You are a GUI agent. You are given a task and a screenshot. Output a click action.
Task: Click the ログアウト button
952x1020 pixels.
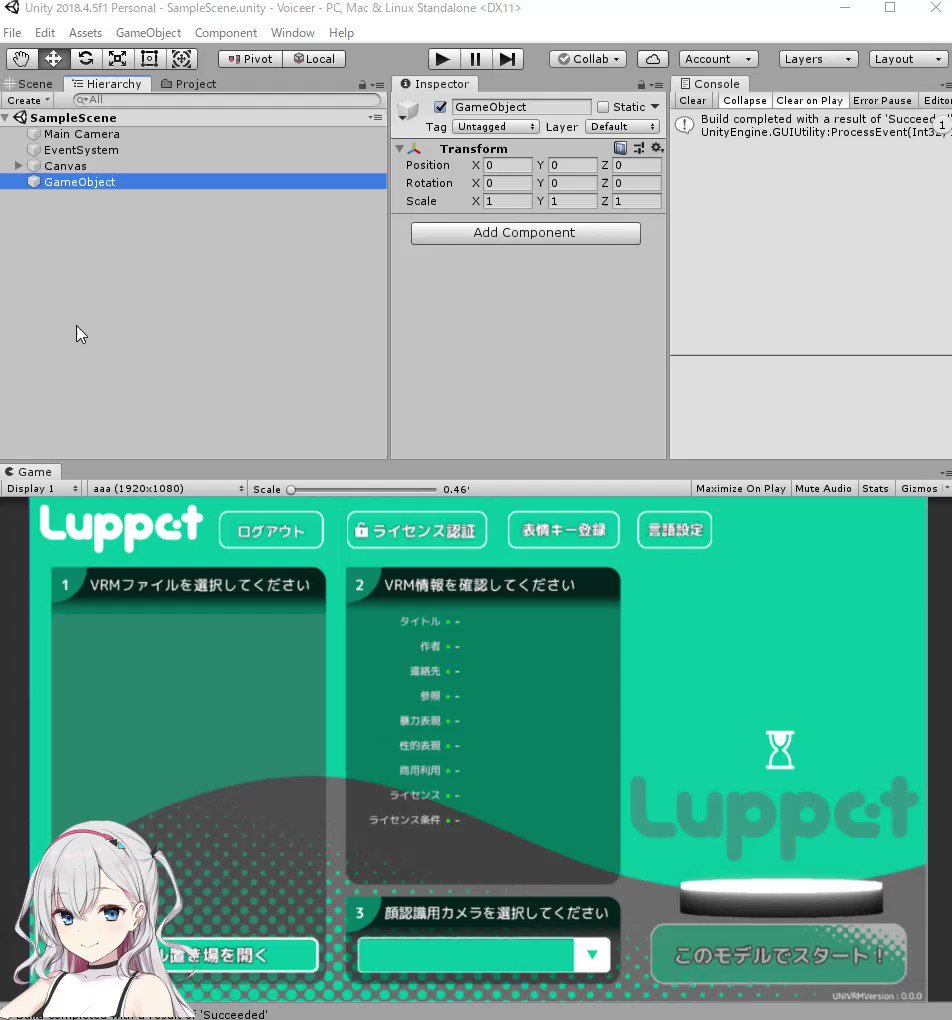tap(271, 531)
